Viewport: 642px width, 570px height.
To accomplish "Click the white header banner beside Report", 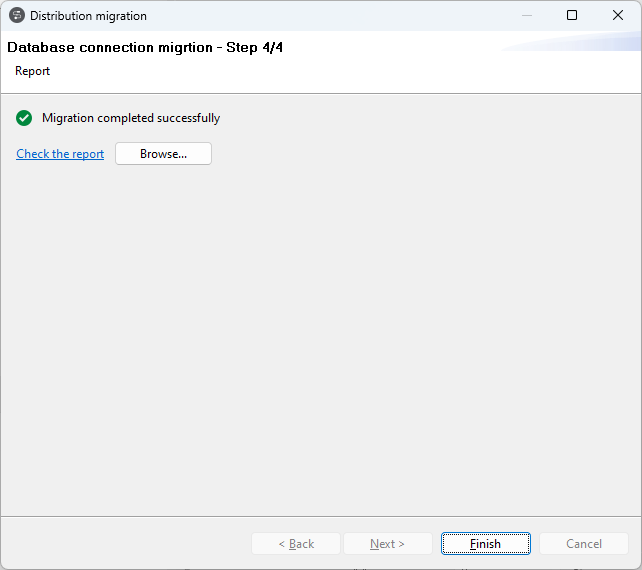I will tap(300, 72).
